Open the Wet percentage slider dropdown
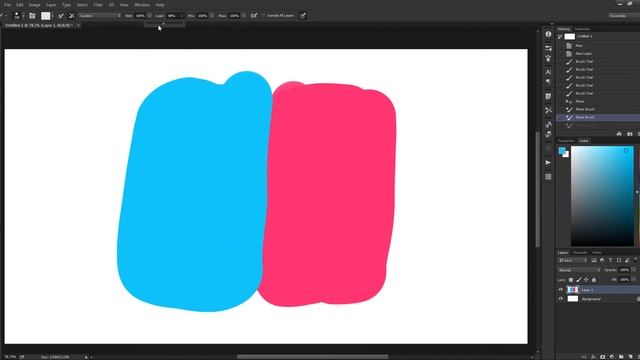Screen dimensions: 640x360 149,16
